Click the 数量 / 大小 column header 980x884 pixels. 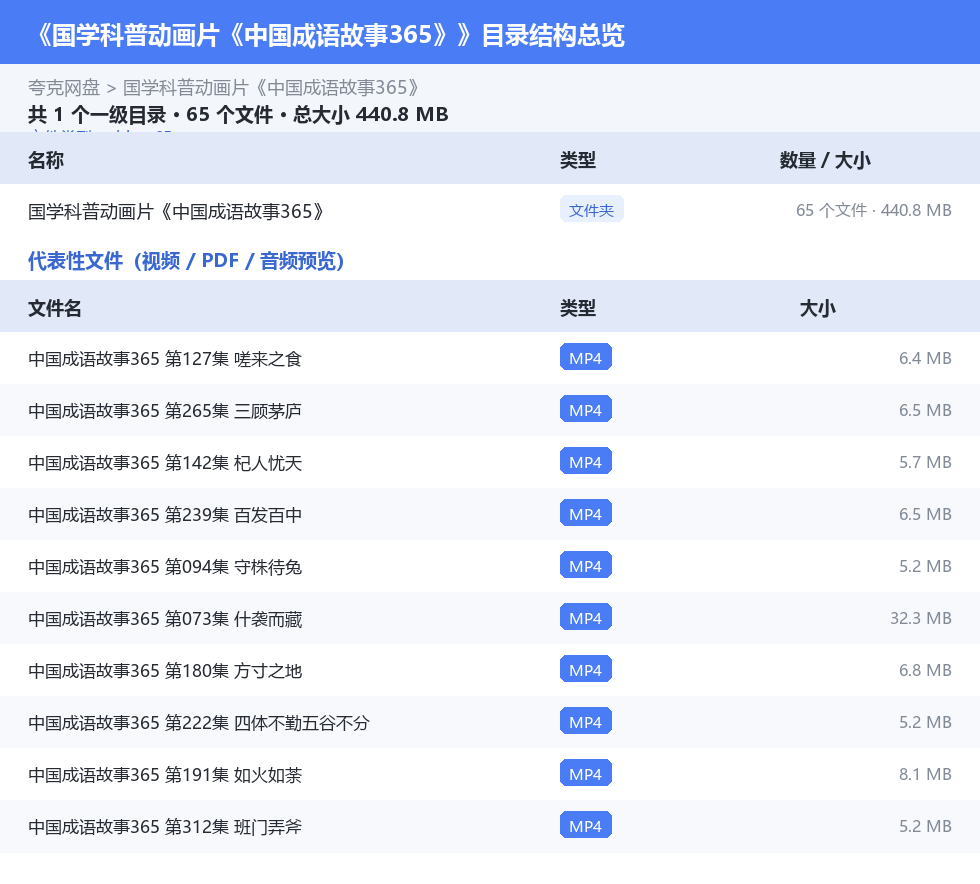pos(824,161)
